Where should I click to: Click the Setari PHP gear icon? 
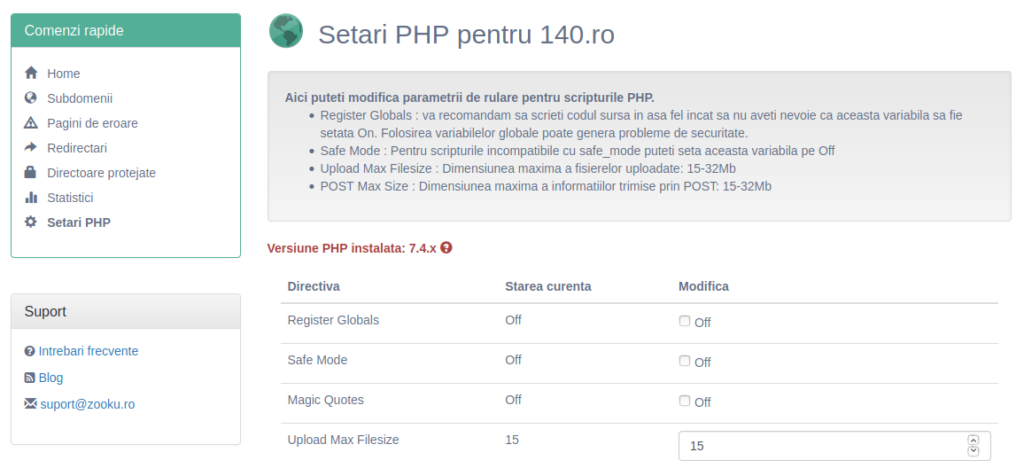coord(31,222)
